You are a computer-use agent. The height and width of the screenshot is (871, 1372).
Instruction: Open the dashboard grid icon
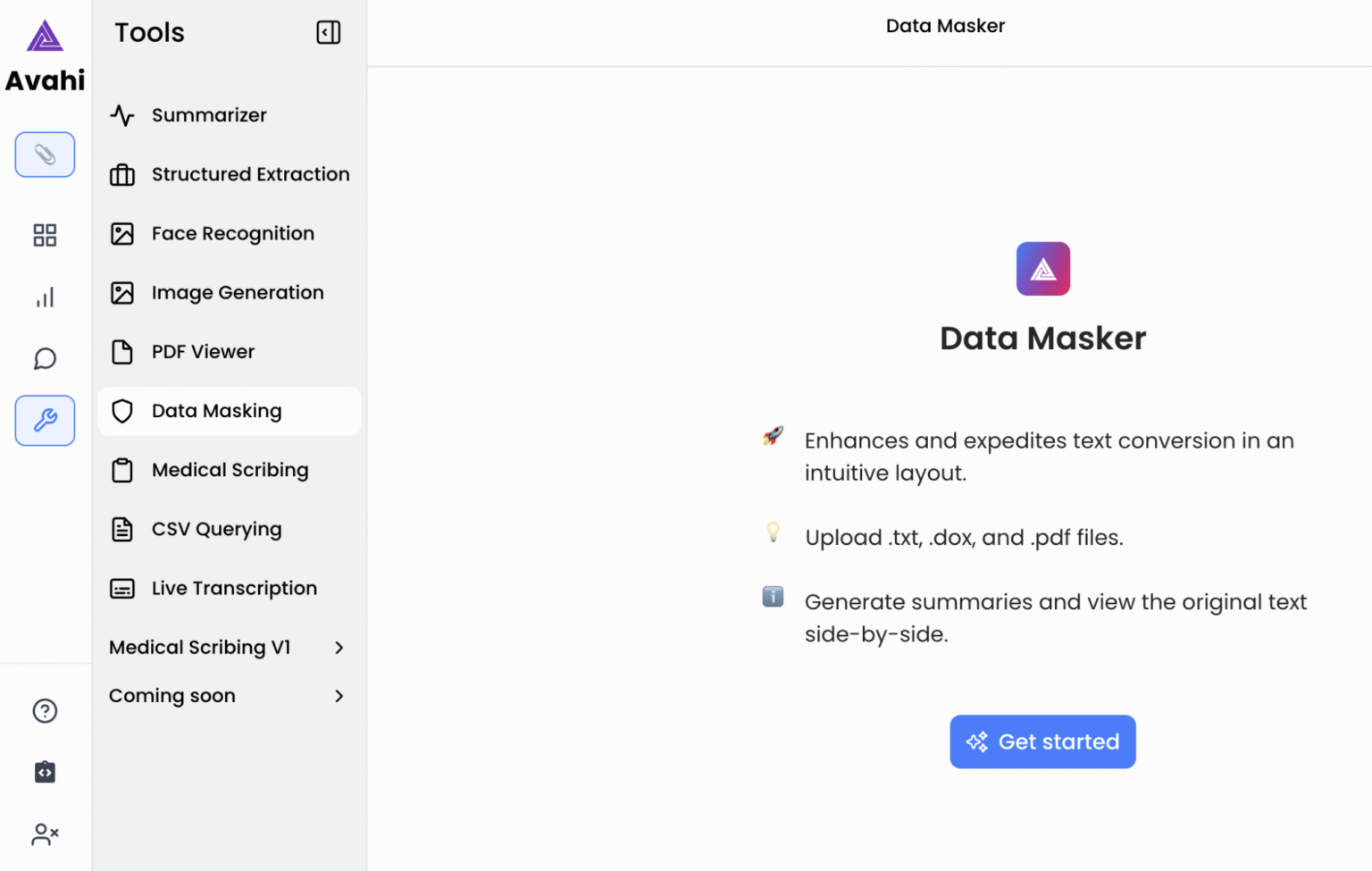click(45, 235)
